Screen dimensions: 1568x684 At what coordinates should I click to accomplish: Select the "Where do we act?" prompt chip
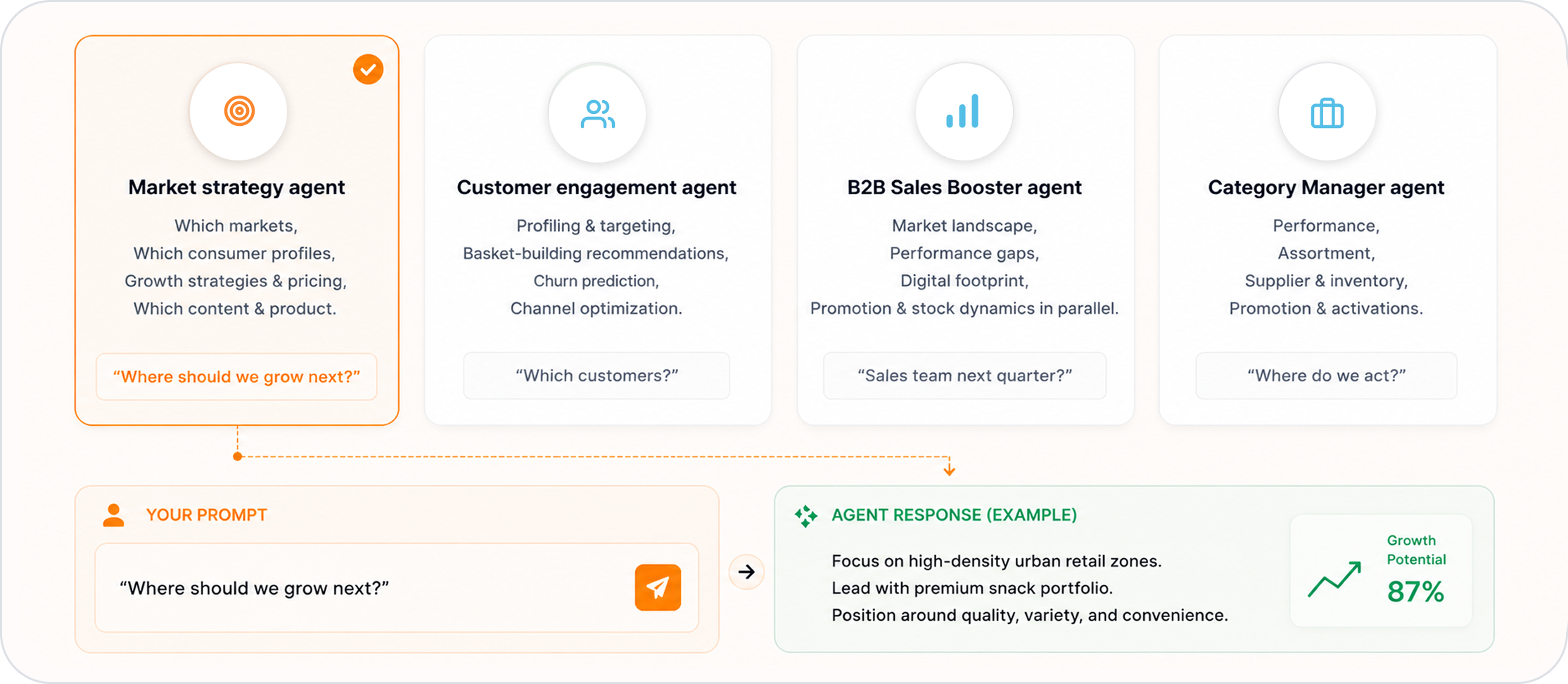click(1326, 376)
